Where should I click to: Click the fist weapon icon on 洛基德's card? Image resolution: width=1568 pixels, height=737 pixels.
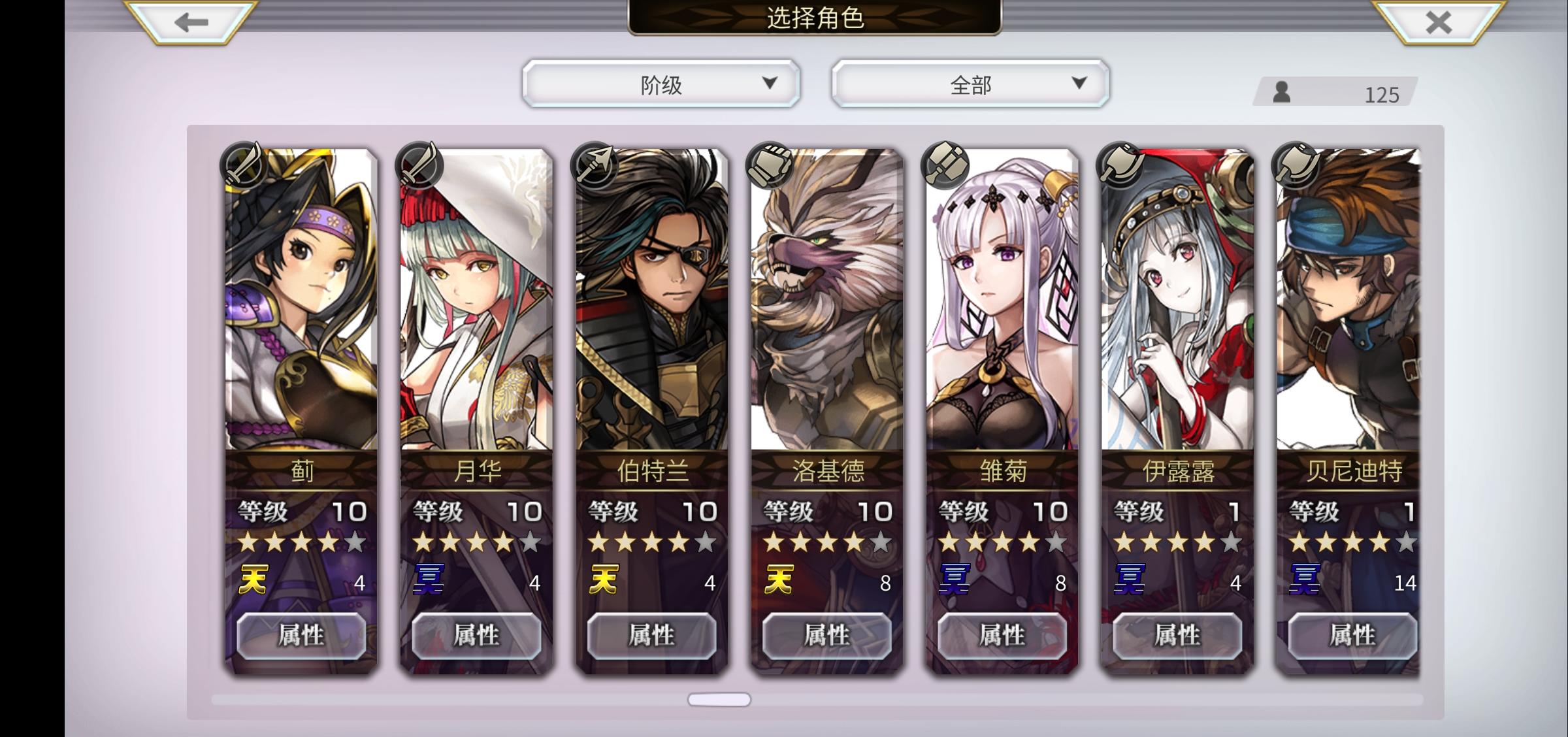point(770,165)
